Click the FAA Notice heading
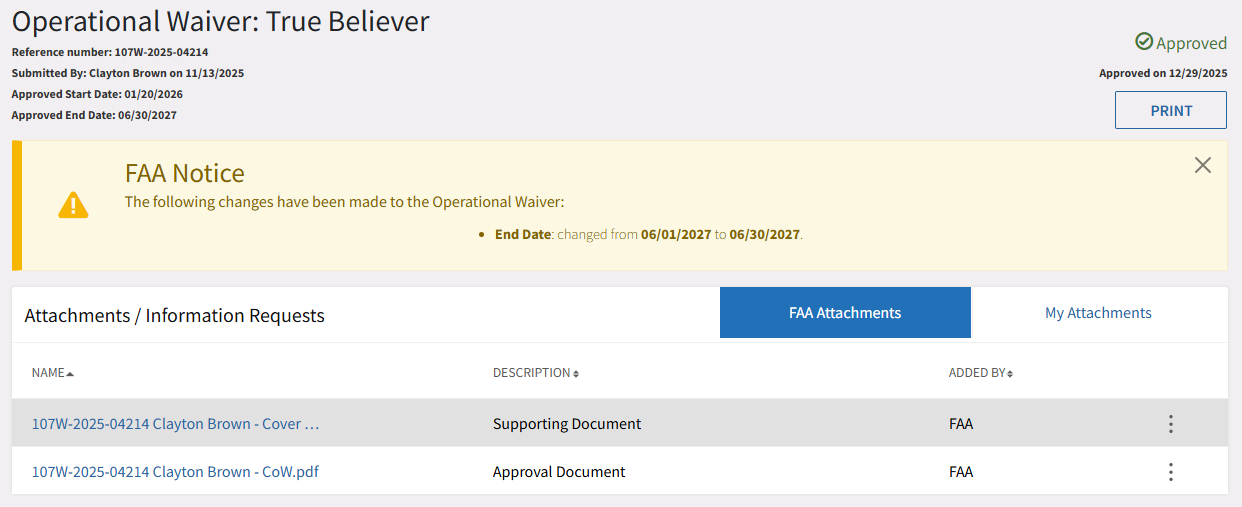This screenshot has width=1242, height=507. 185,173
